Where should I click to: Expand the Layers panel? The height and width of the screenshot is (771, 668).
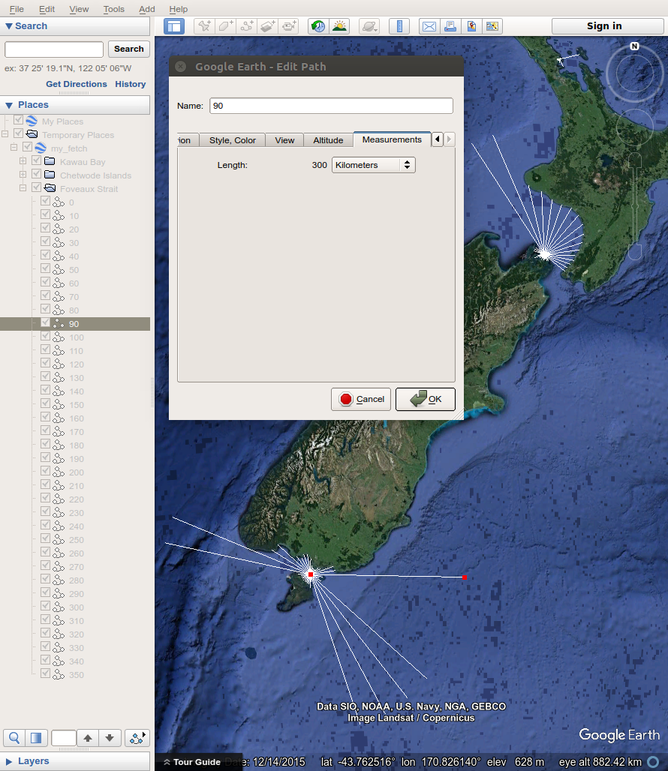[x=75, y=761]
